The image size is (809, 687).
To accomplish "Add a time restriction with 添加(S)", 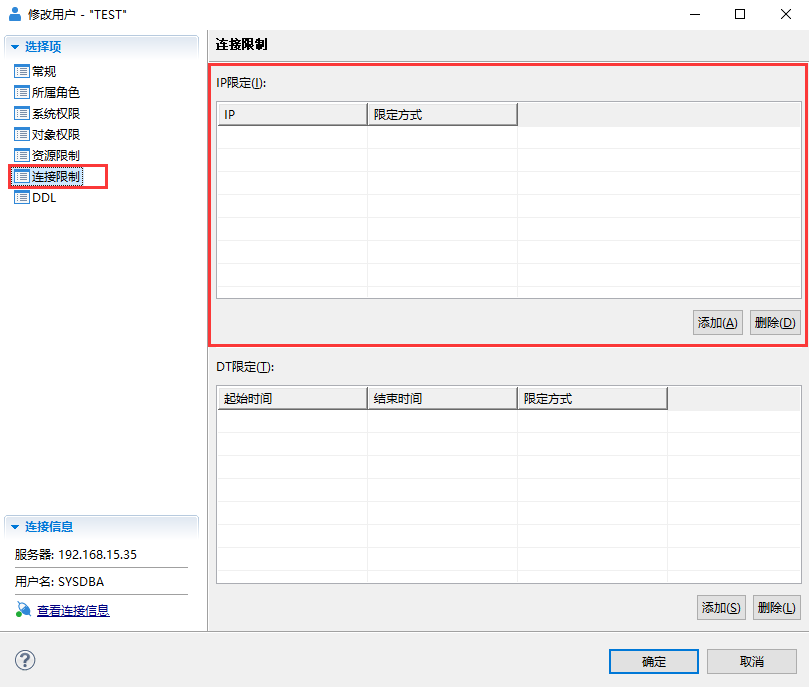I will (x=721, y=608).
